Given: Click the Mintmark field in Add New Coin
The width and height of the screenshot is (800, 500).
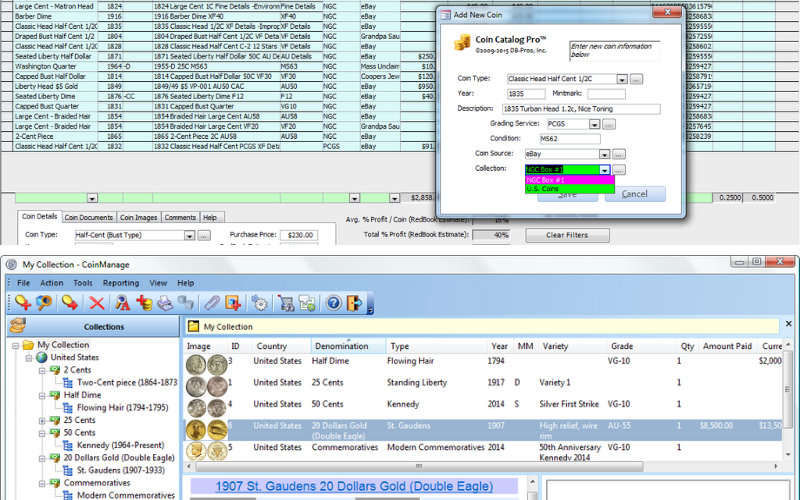Looking at the screenshot, I should click(606, 94).
